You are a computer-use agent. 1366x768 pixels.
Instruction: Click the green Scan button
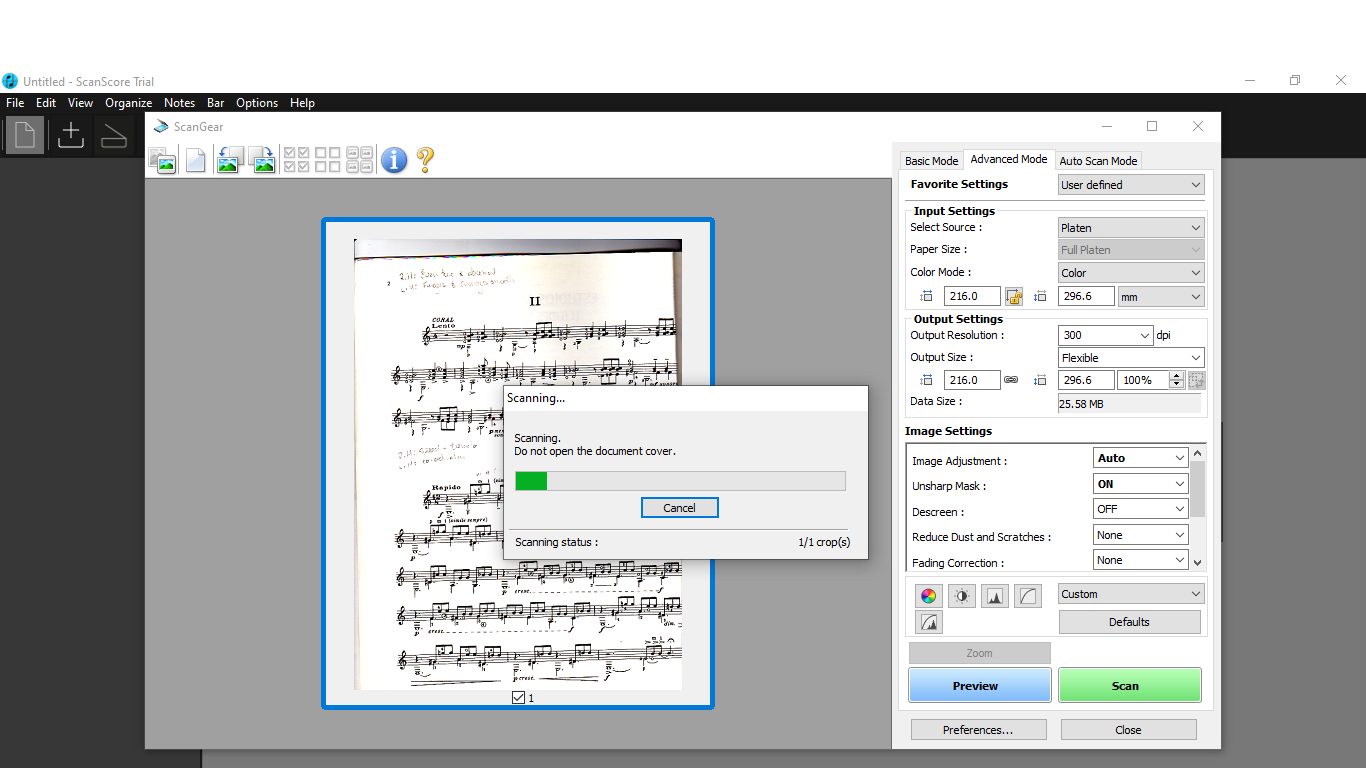pyautogui.click(x=1130, y=686)
